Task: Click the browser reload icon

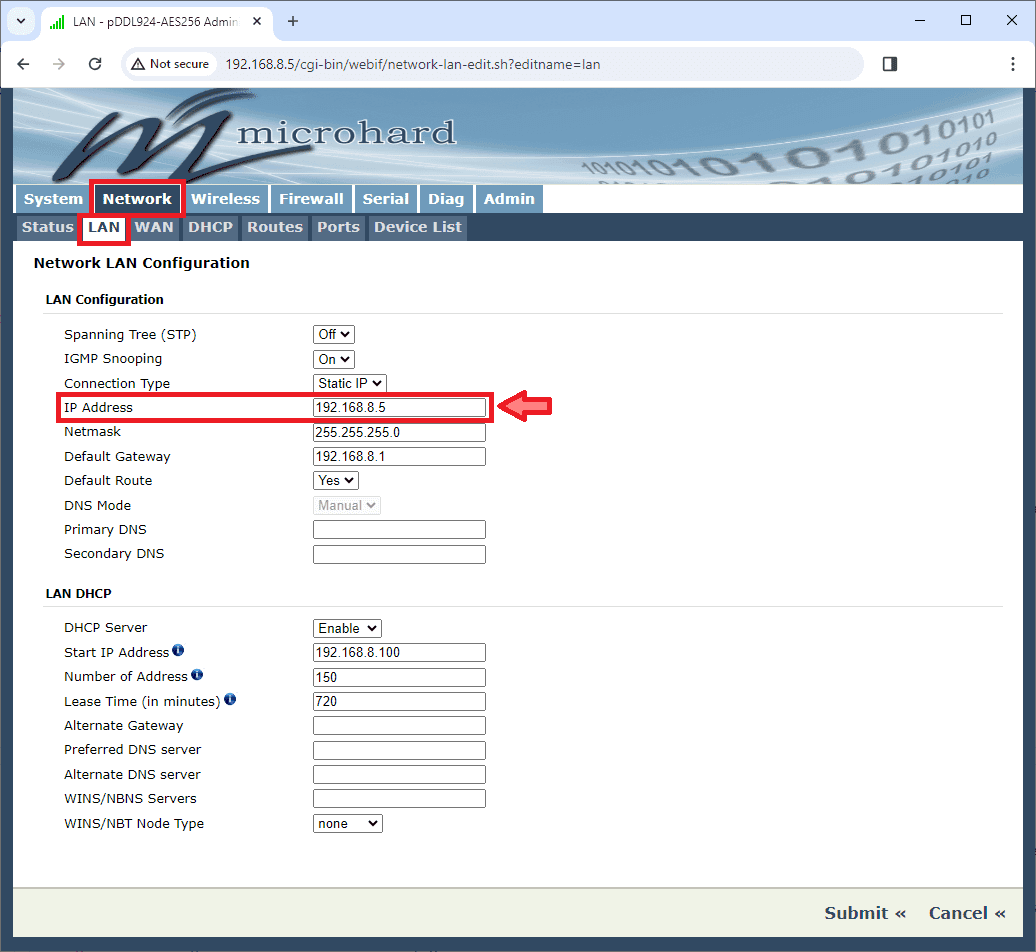Action: coord(95,64)
